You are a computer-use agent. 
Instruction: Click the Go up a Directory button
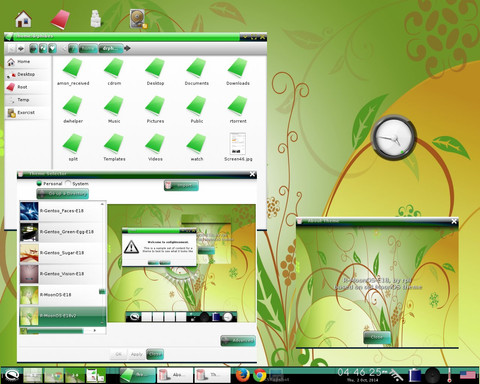(x=62, y=194)
